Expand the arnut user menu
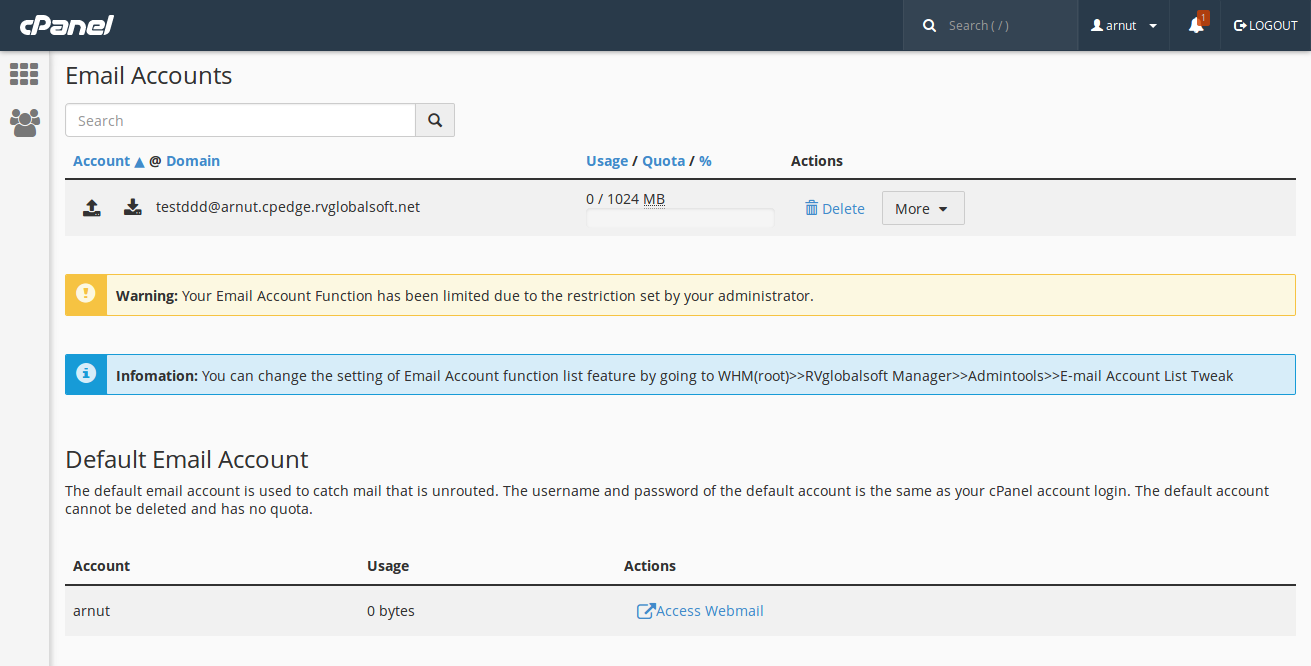This screenshot has height=666, width=1311. (1122, 25)
